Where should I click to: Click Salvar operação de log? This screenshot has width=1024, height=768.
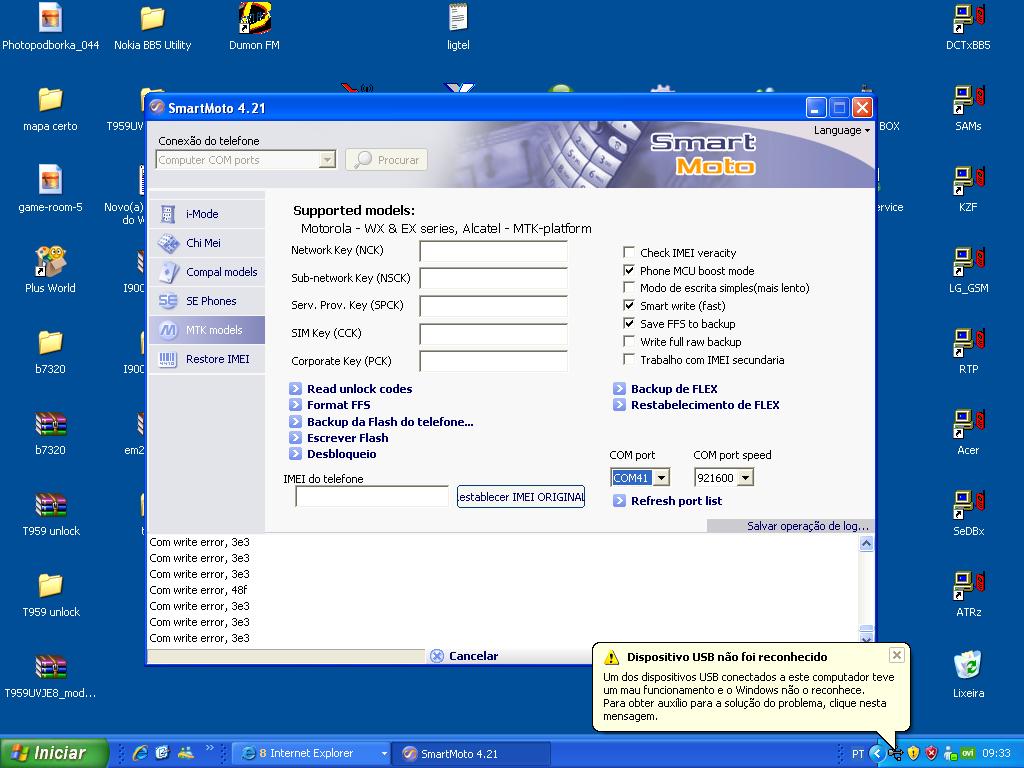(808, 526)
